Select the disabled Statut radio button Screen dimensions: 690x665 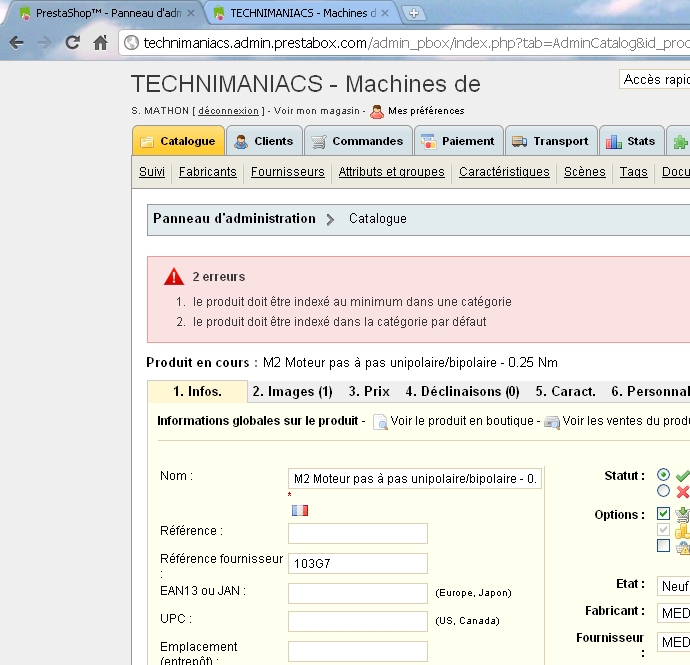pos(663,491)
